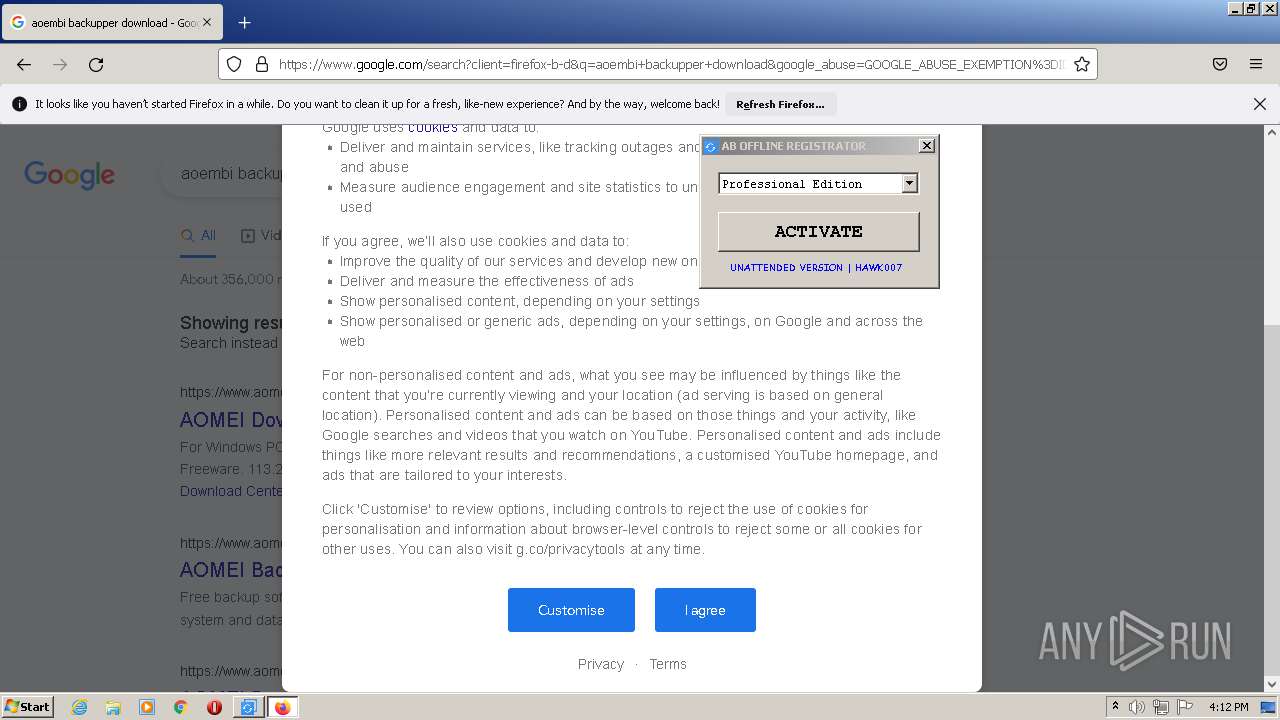Select the aoembi backupper download tab
The height and width of the screenshot is (720, 1280).
pyautogui.click(x=111, y=22)
